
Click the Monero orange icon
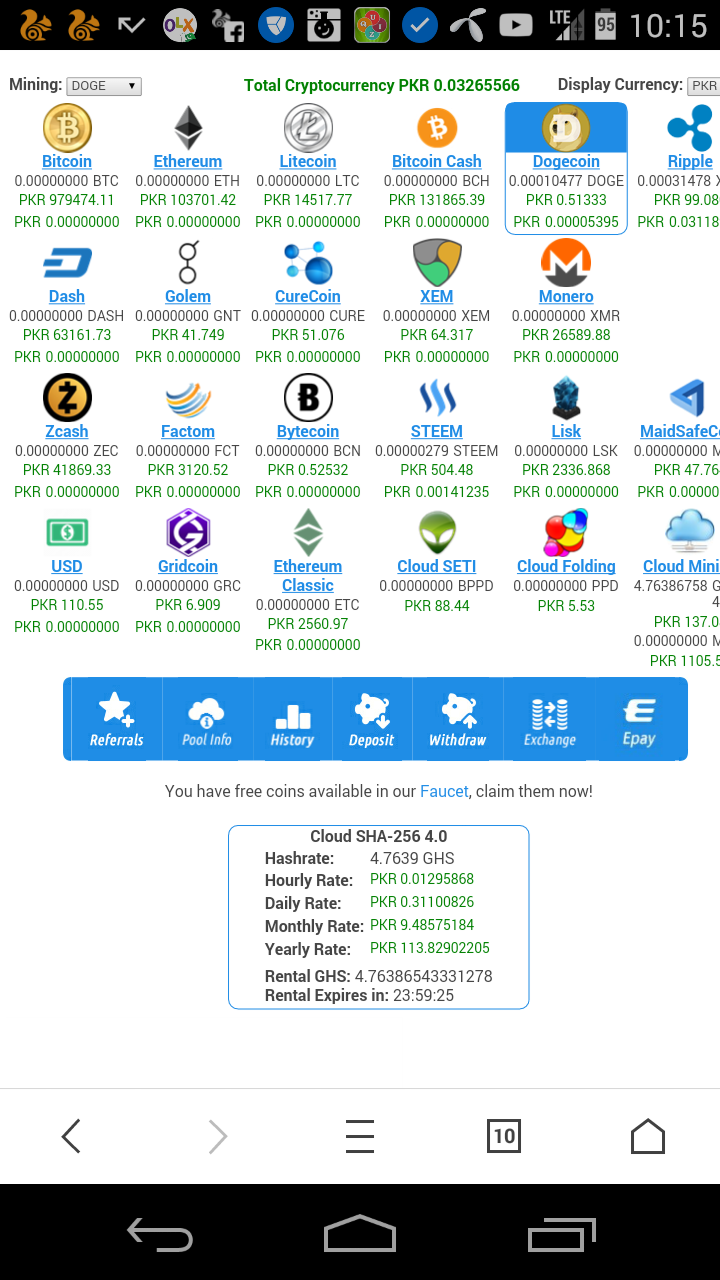[x=566, y=263]
